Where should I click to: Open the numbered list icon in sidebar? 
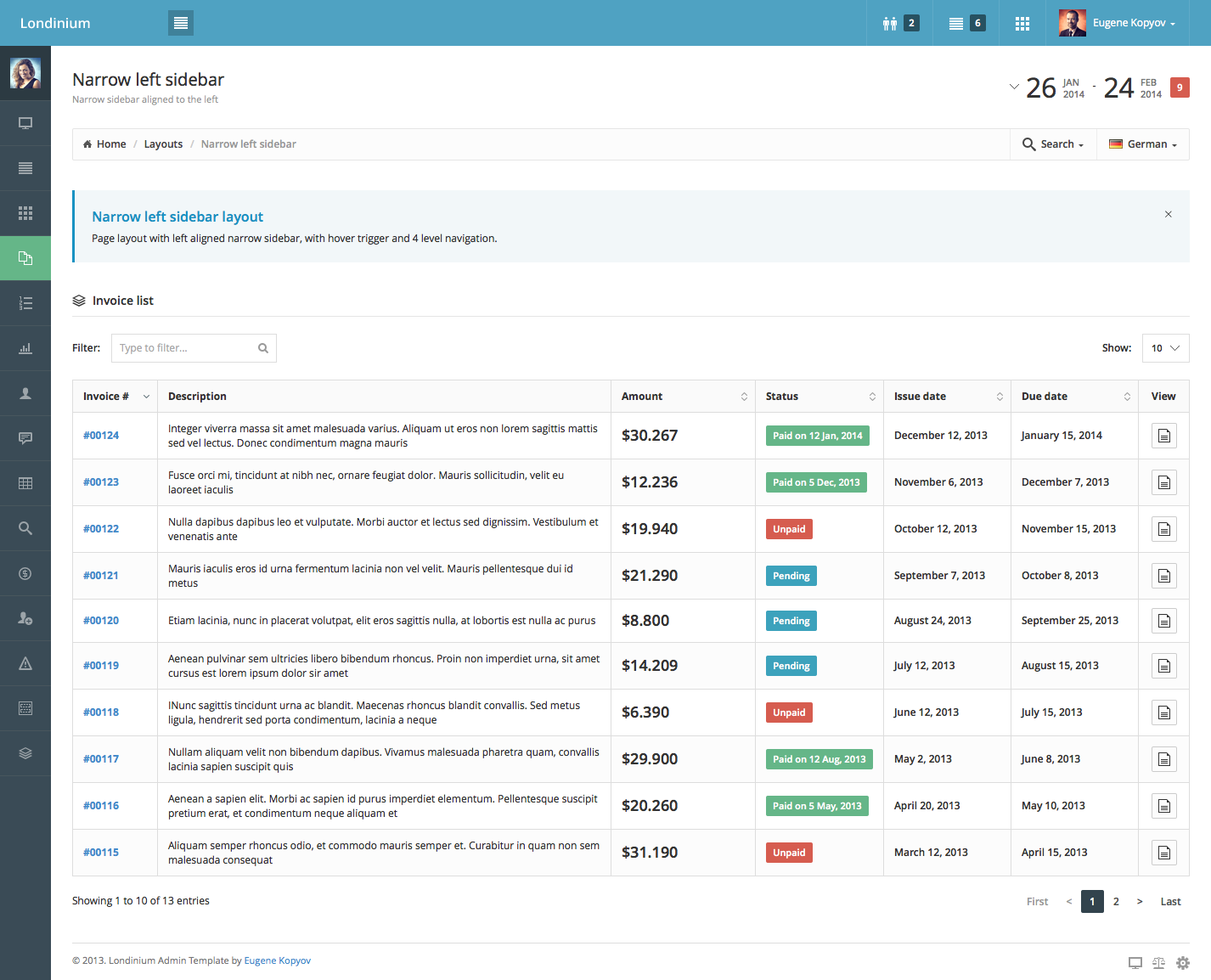click(25, 303)
